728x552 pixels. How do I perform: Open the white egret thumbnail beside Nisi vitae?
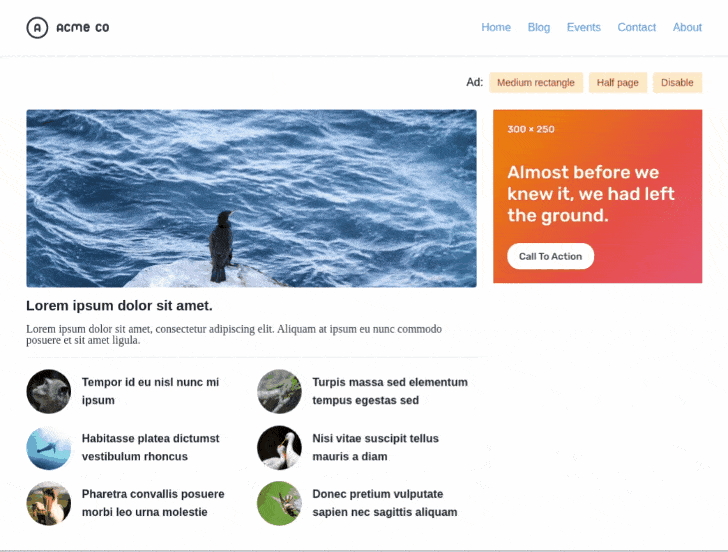click(x=280, y=448)
